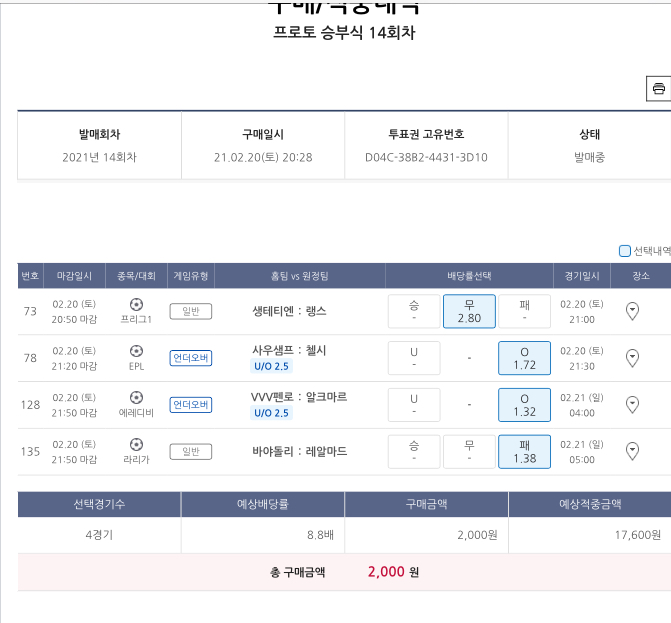Click soccer ball icon for 라리가 match

coord(136,444)
